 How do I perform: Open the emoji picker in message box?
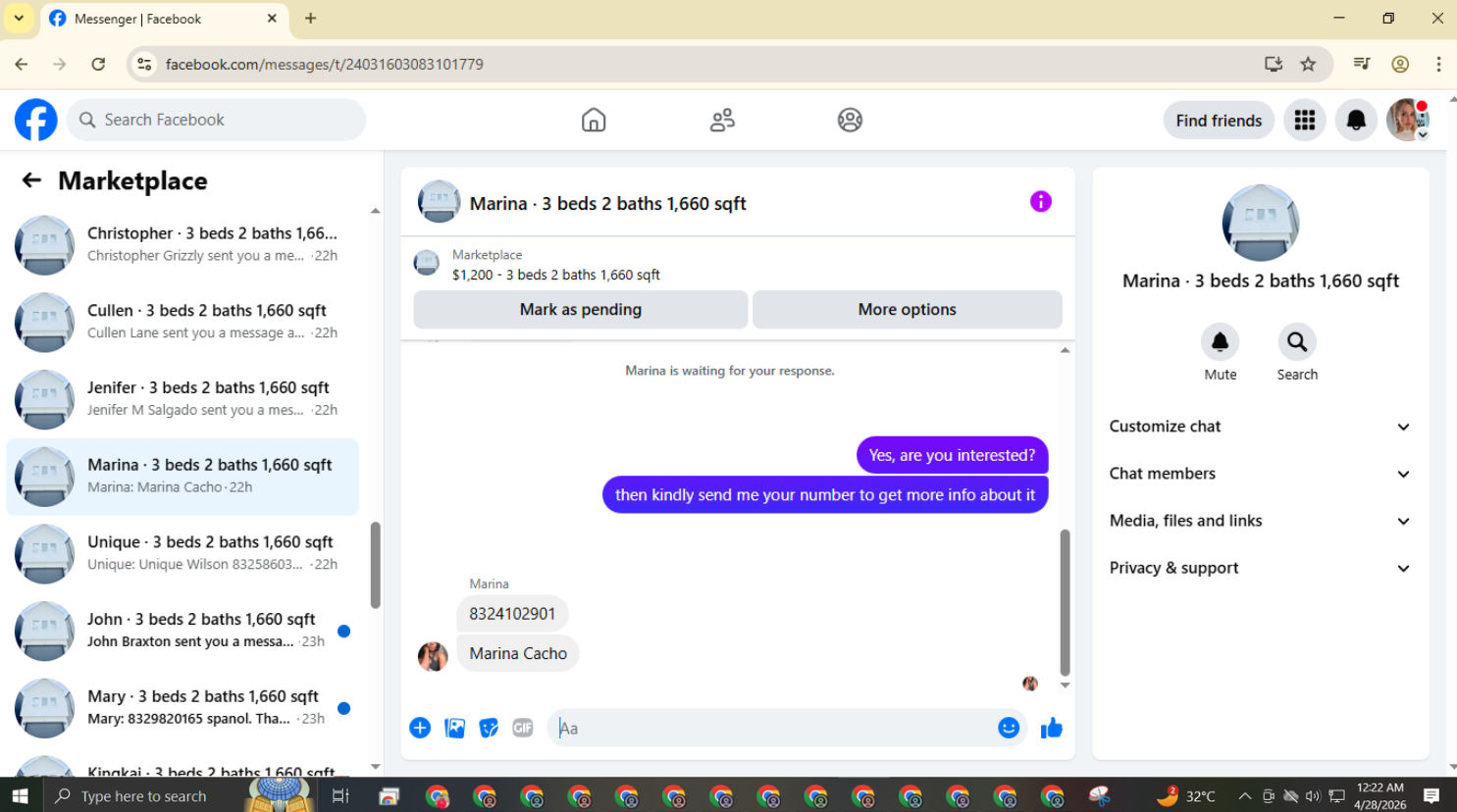1009,728
